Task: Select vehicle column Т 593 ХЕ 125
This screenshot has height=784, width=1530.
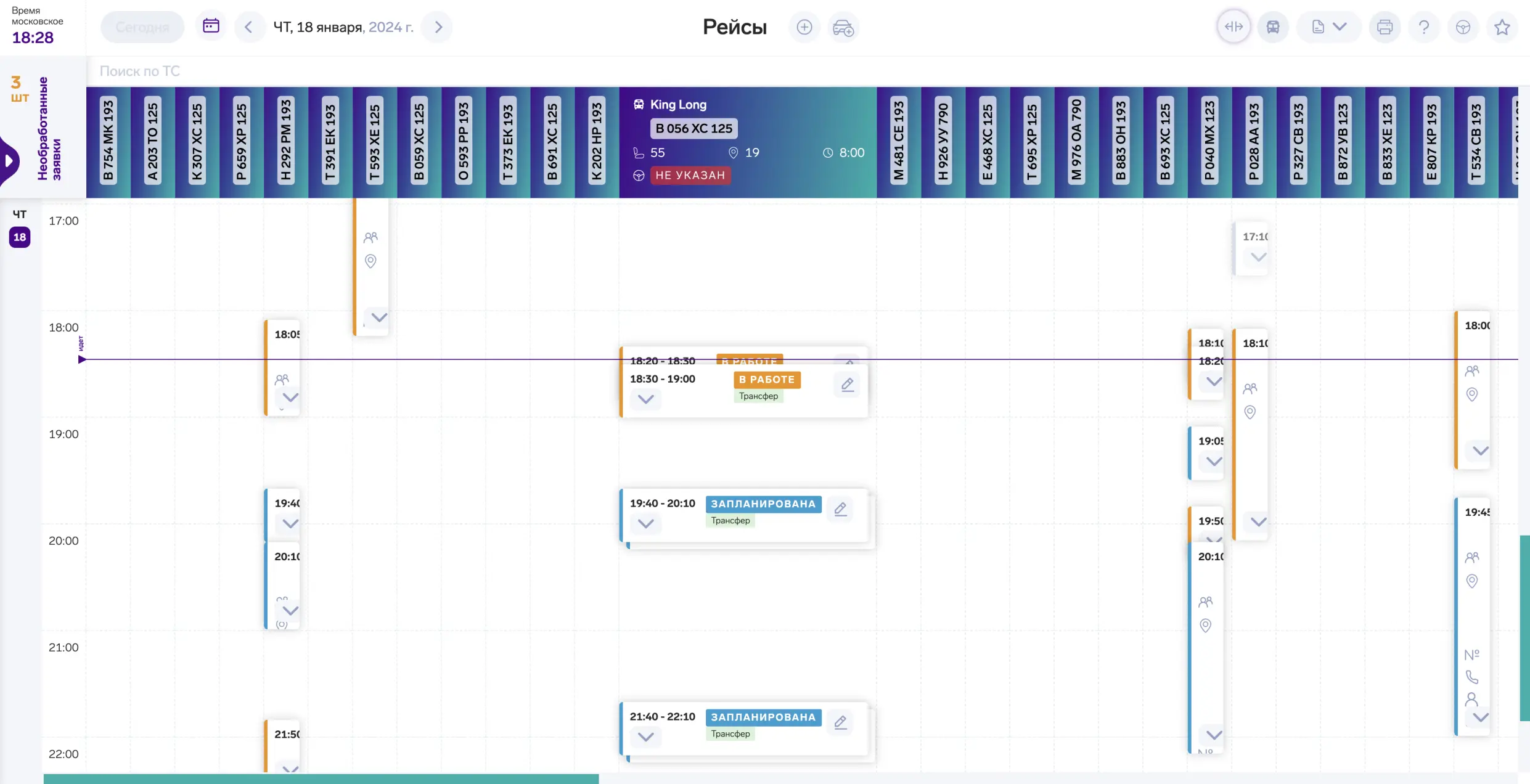Action: (x=375, y=142)
